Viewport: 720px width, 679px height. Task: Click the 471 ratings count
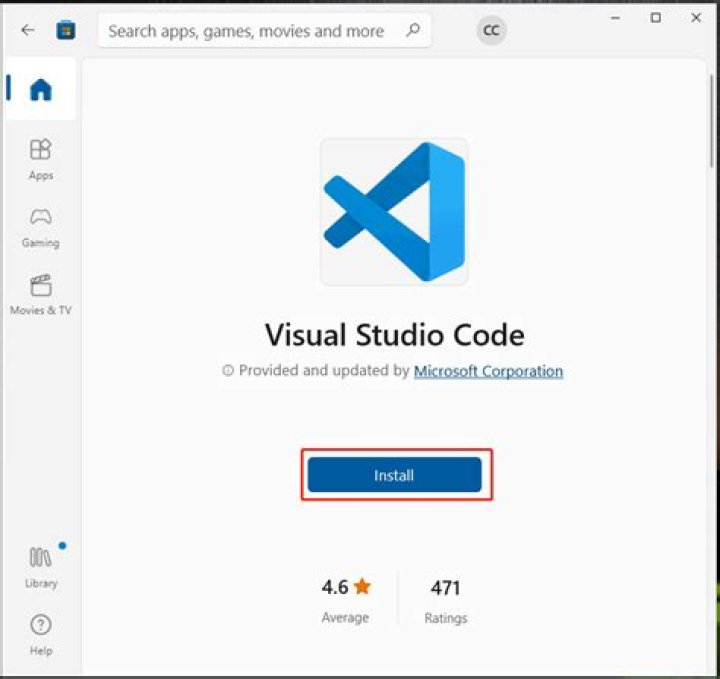coord(445,588)
